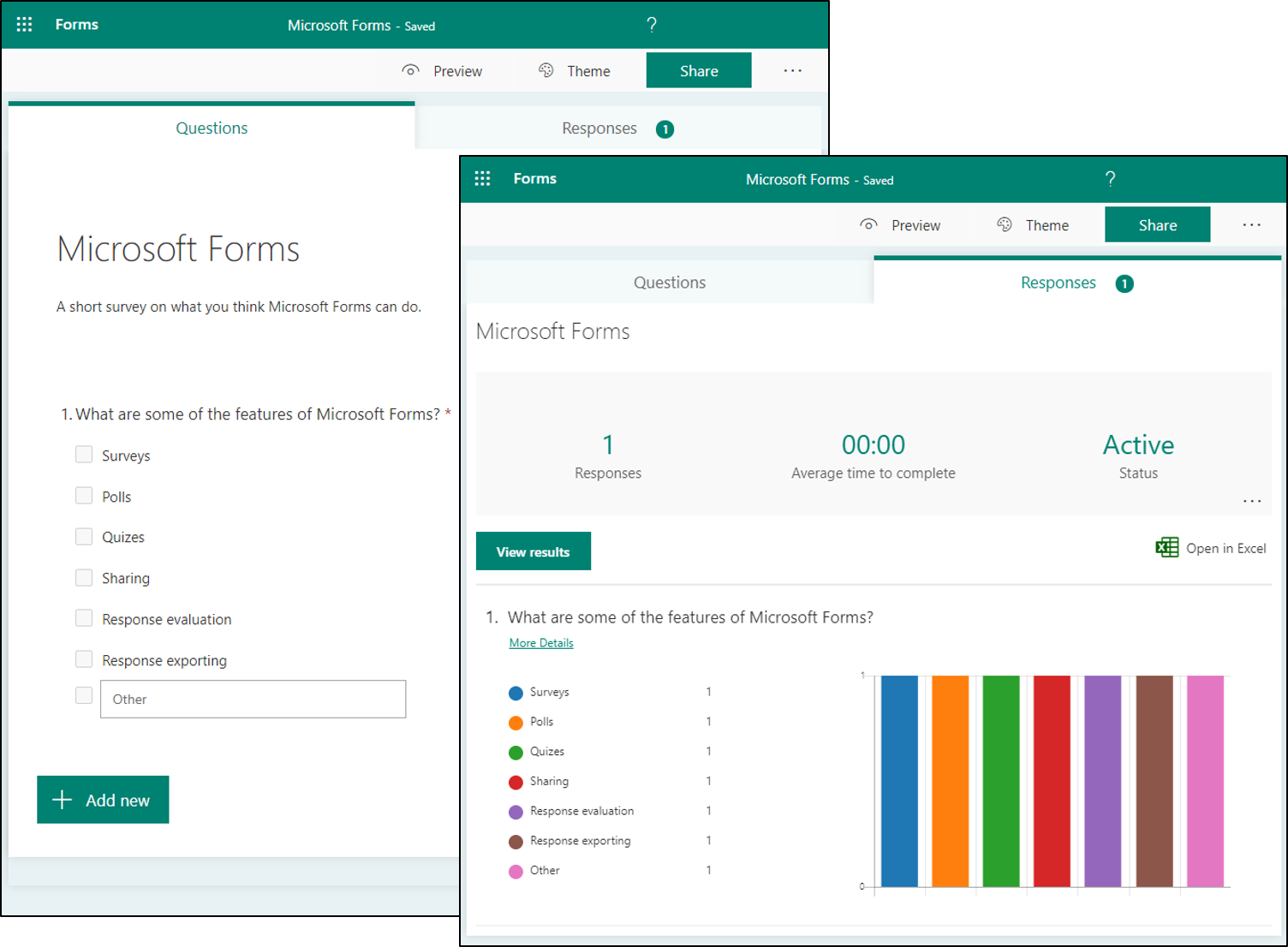Open the Responses tab

1058,283
